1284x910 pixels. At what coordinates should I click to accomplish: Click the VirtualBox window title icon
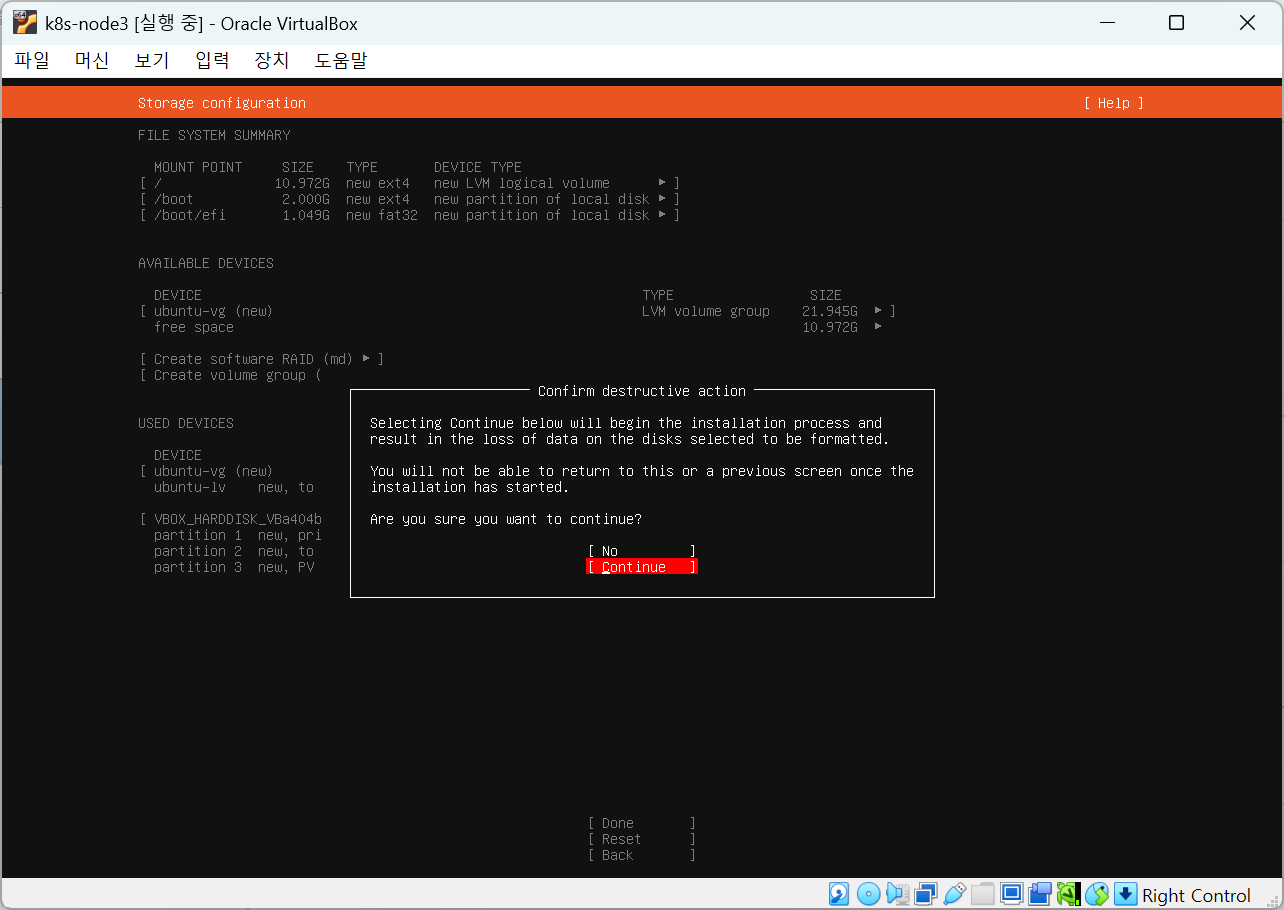tap(25, 23)
